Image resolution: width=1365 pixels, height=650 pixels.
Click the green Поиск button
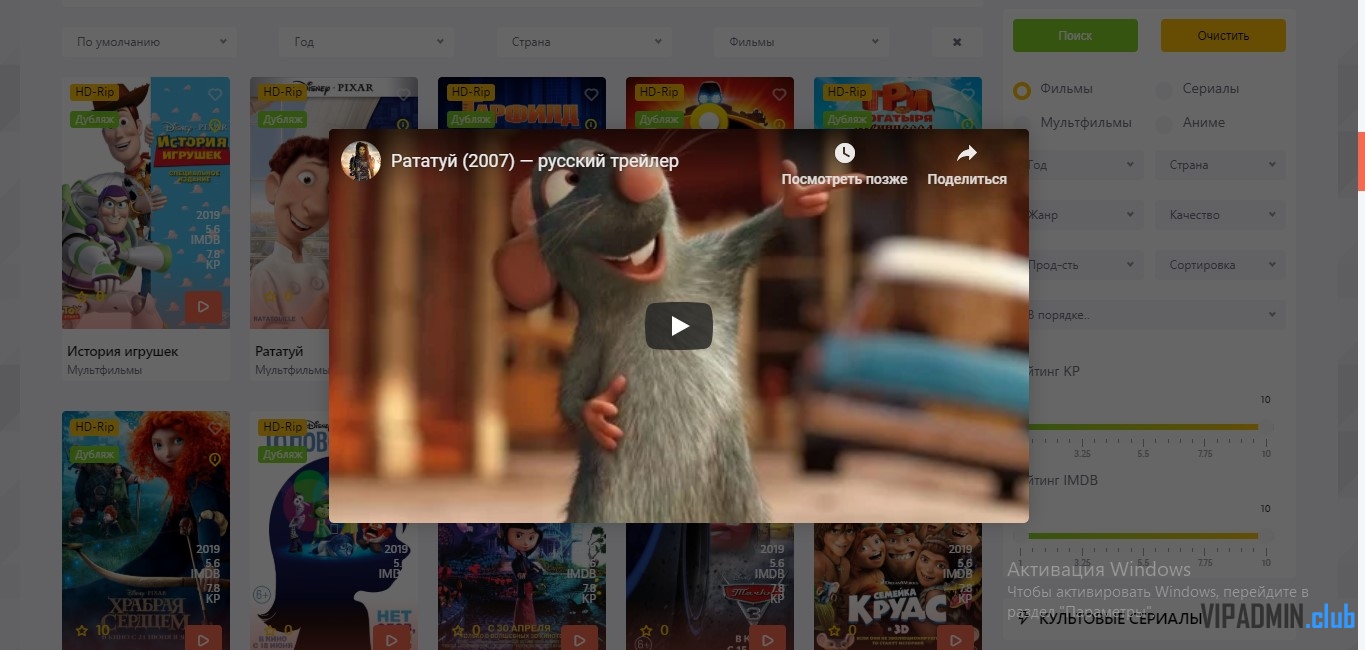click(x=1075, y=35)
